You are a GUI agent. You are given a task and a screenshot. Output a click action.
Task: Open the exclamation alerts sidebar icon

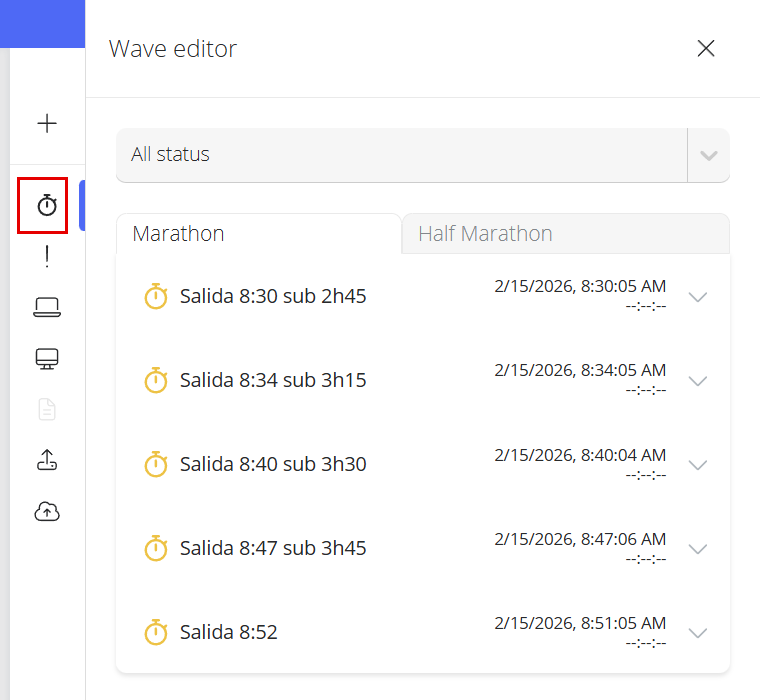click(47, 256)
